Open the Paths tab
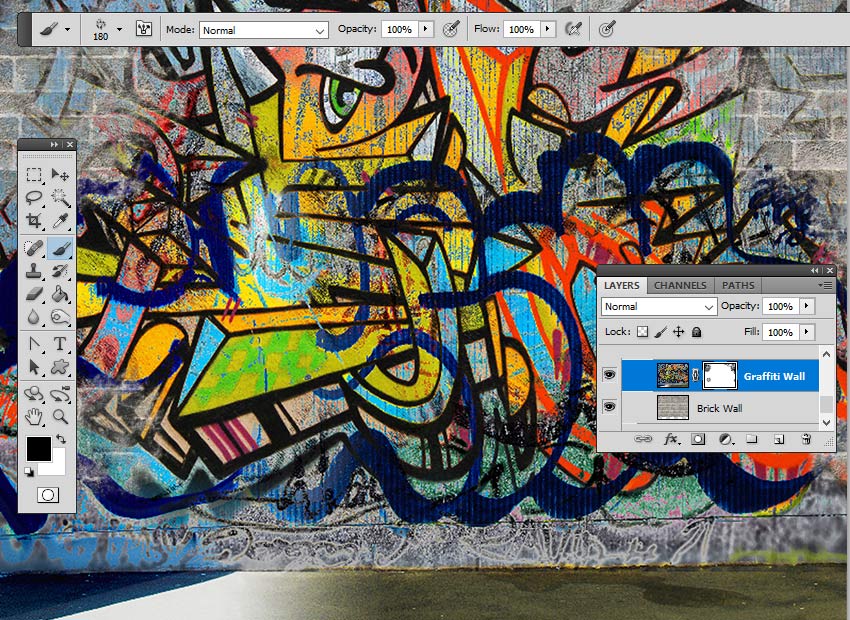 coord(738,286)
